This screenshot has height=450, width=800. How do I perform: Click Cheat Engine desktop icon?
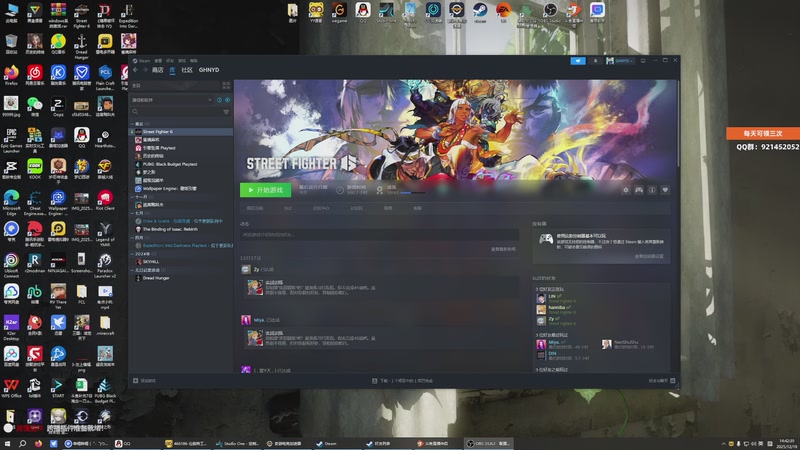point(35,203)
